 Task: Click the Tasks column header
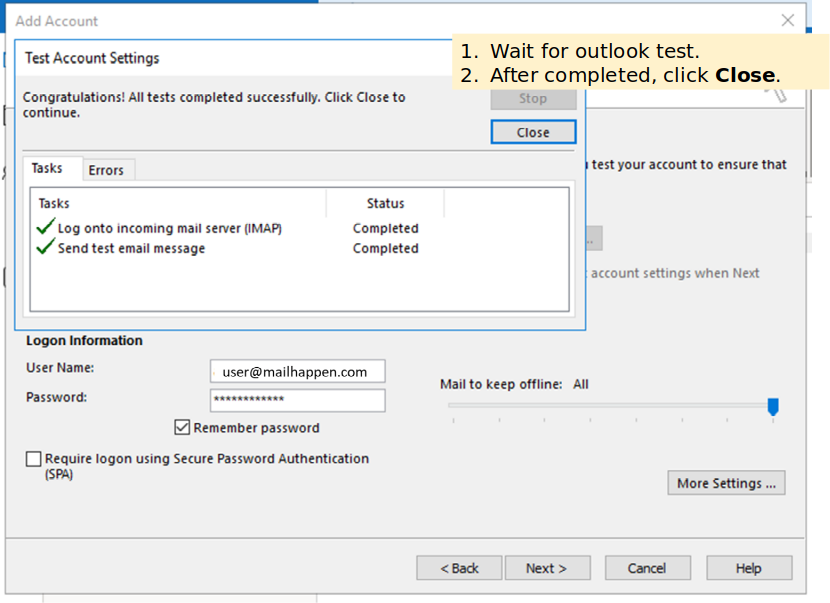click(x=178, y=203)
